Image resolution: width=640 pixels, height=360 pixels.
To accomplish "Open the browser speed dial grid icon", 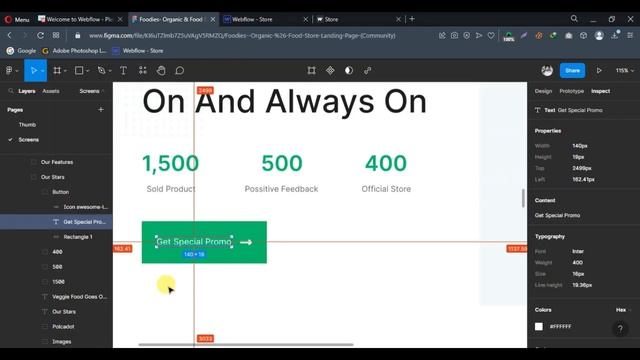I will point(56,36).
